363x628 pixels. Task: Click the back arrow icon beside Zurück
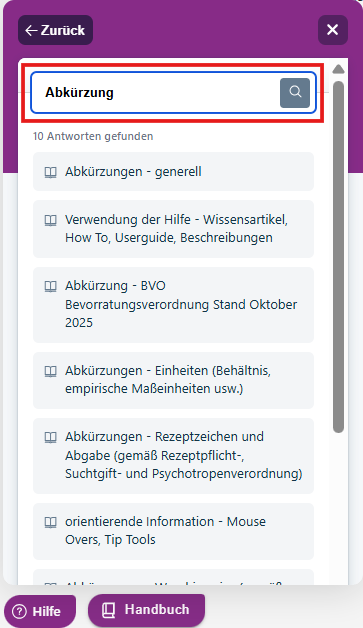click(31, 30)
